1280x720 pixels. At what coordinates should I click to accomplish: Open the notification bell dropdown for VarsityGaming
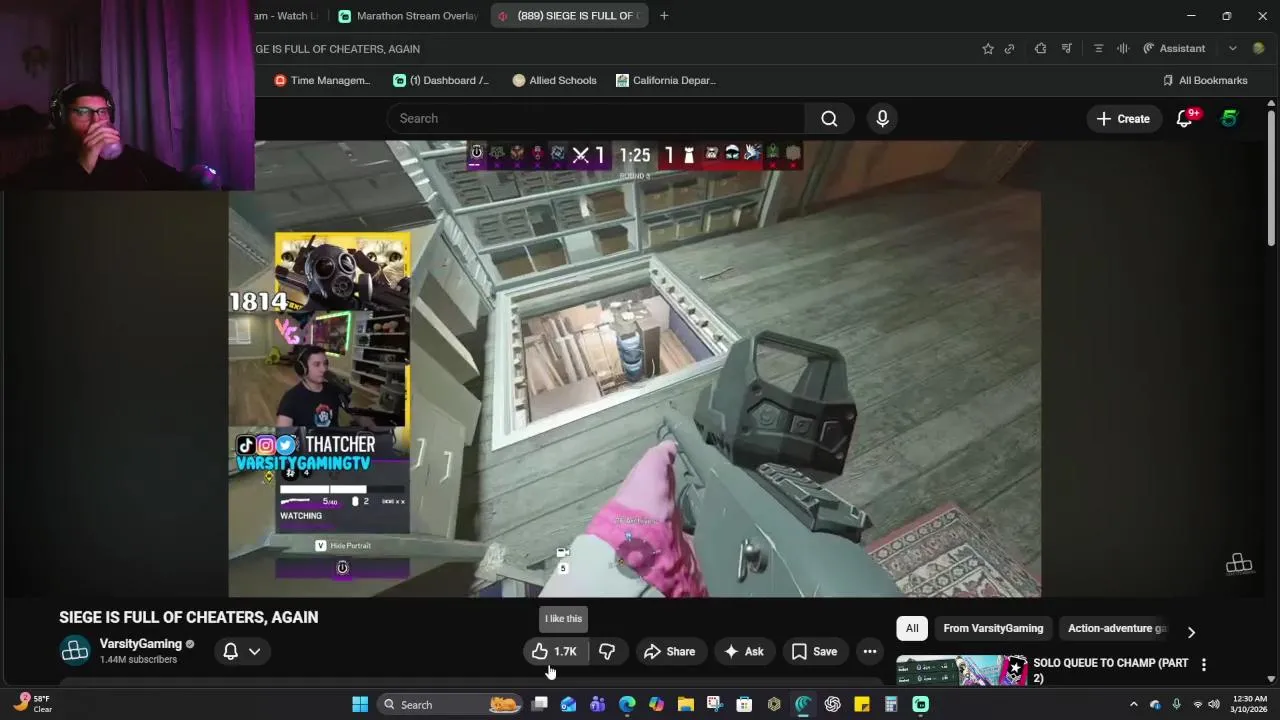(x=241, y=651)
